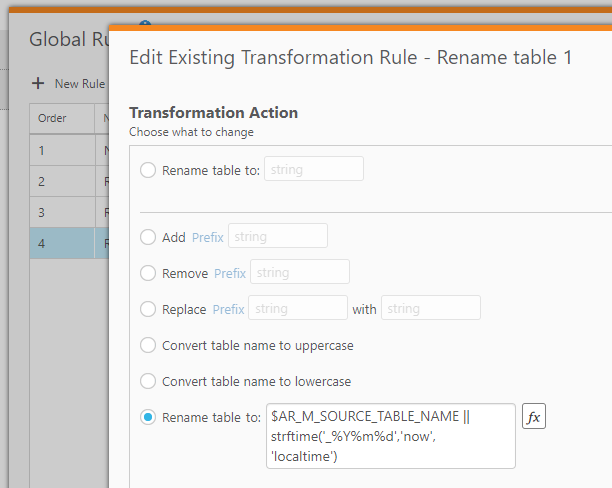
Task: Select the top 'Rename table to' radio option
Action: pos(148,170)
